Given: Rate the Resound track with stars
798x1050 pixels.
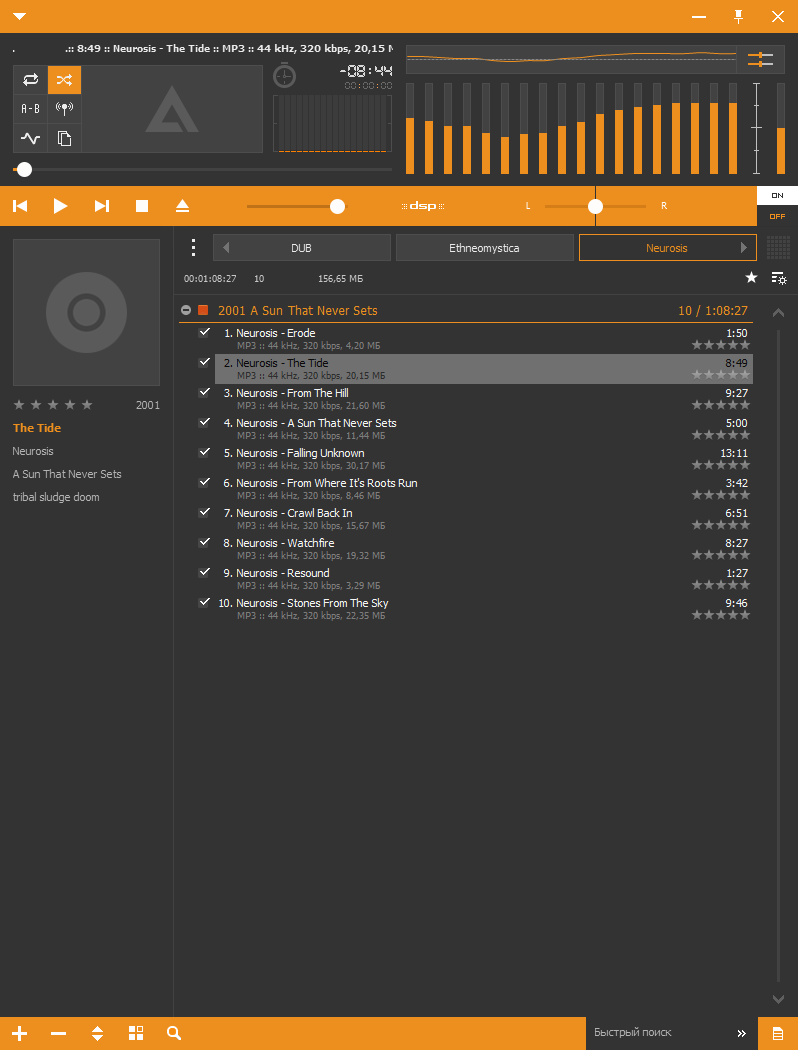Looking at the screenshot, I should coord(721,585).
